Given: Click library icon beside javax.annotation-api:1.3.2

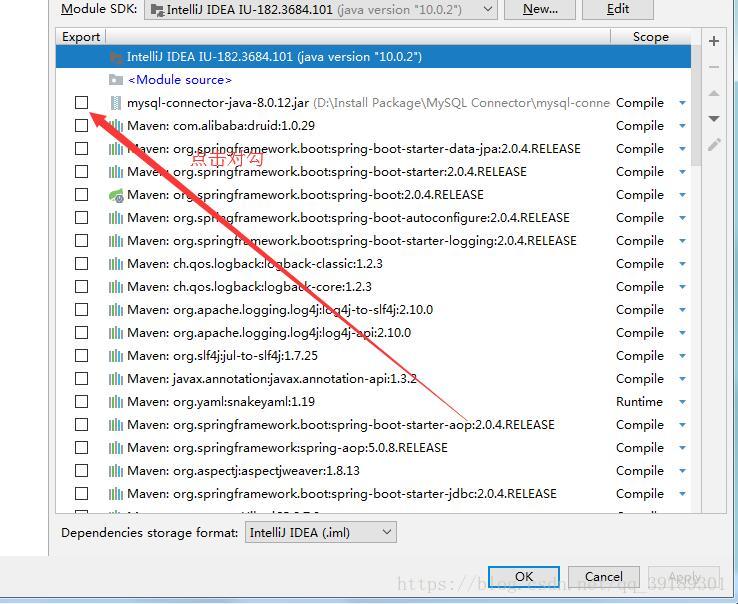Looking at the screenshot, I should tap(116, 379).
